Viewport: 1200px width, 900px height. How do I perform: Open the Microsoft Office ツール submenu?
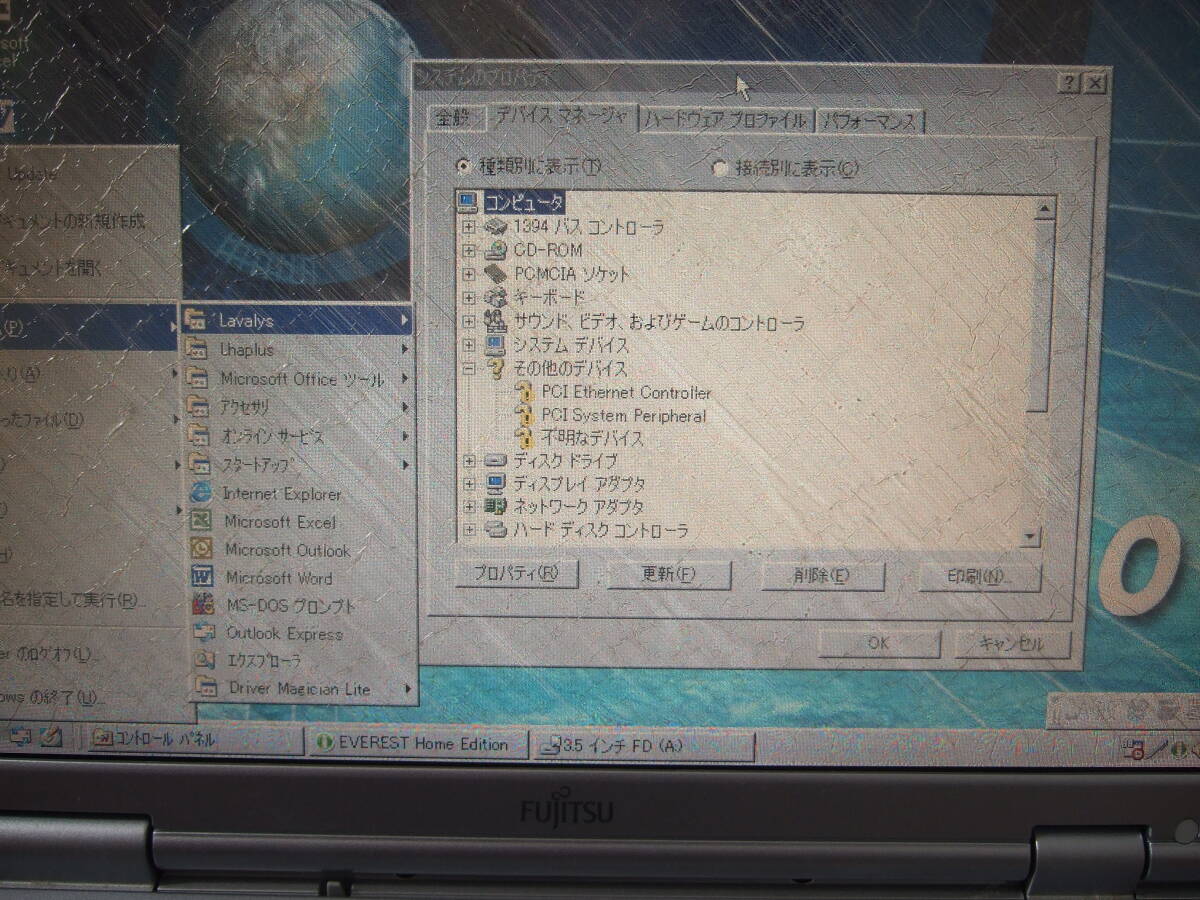coord(299,379)
